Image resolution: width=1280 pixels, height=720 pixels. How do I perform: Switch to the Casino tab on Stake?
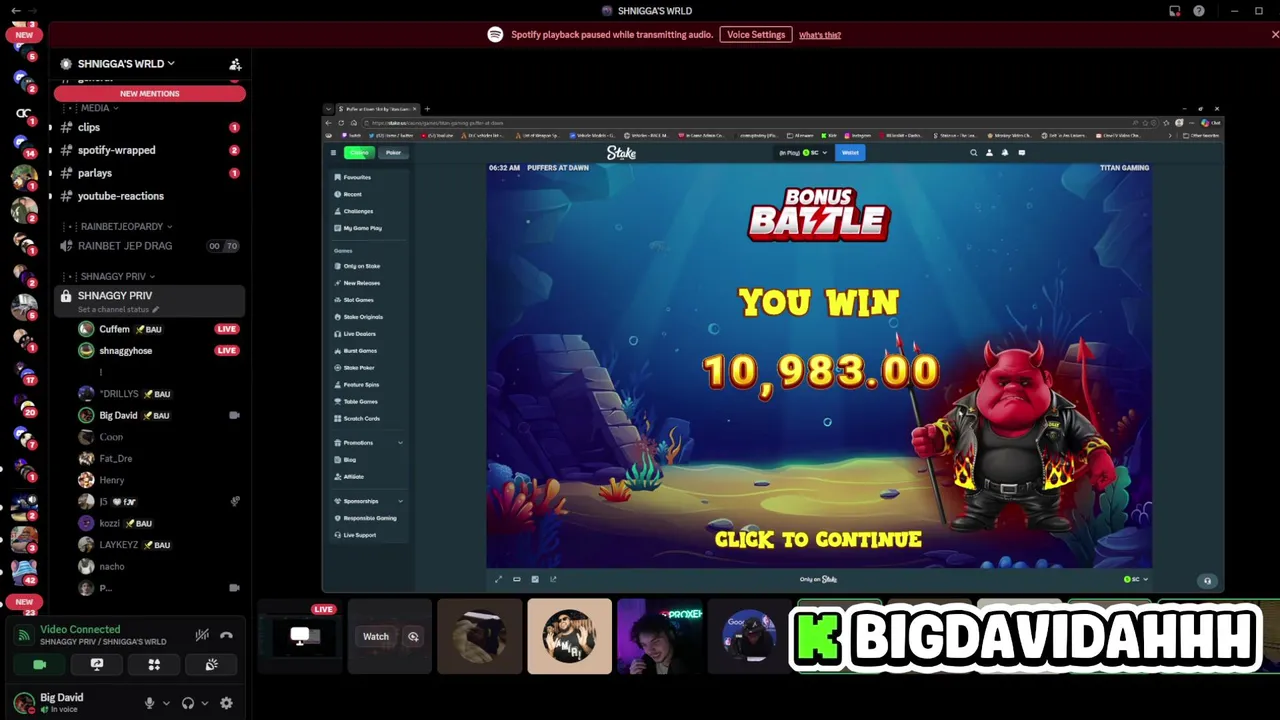click(x=359, y=153)
